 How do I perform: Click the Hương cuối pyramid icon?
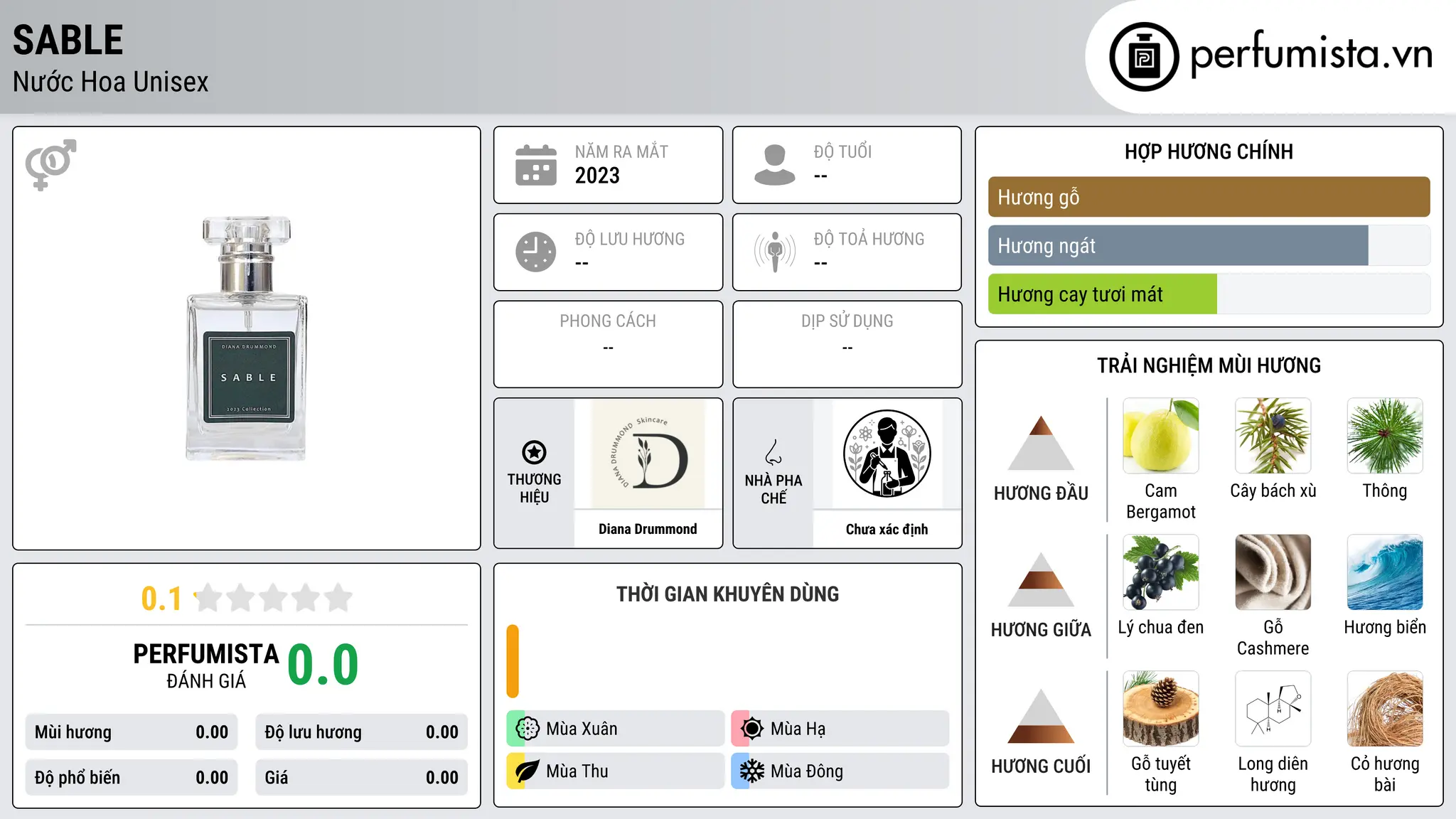pos(1041,716)
